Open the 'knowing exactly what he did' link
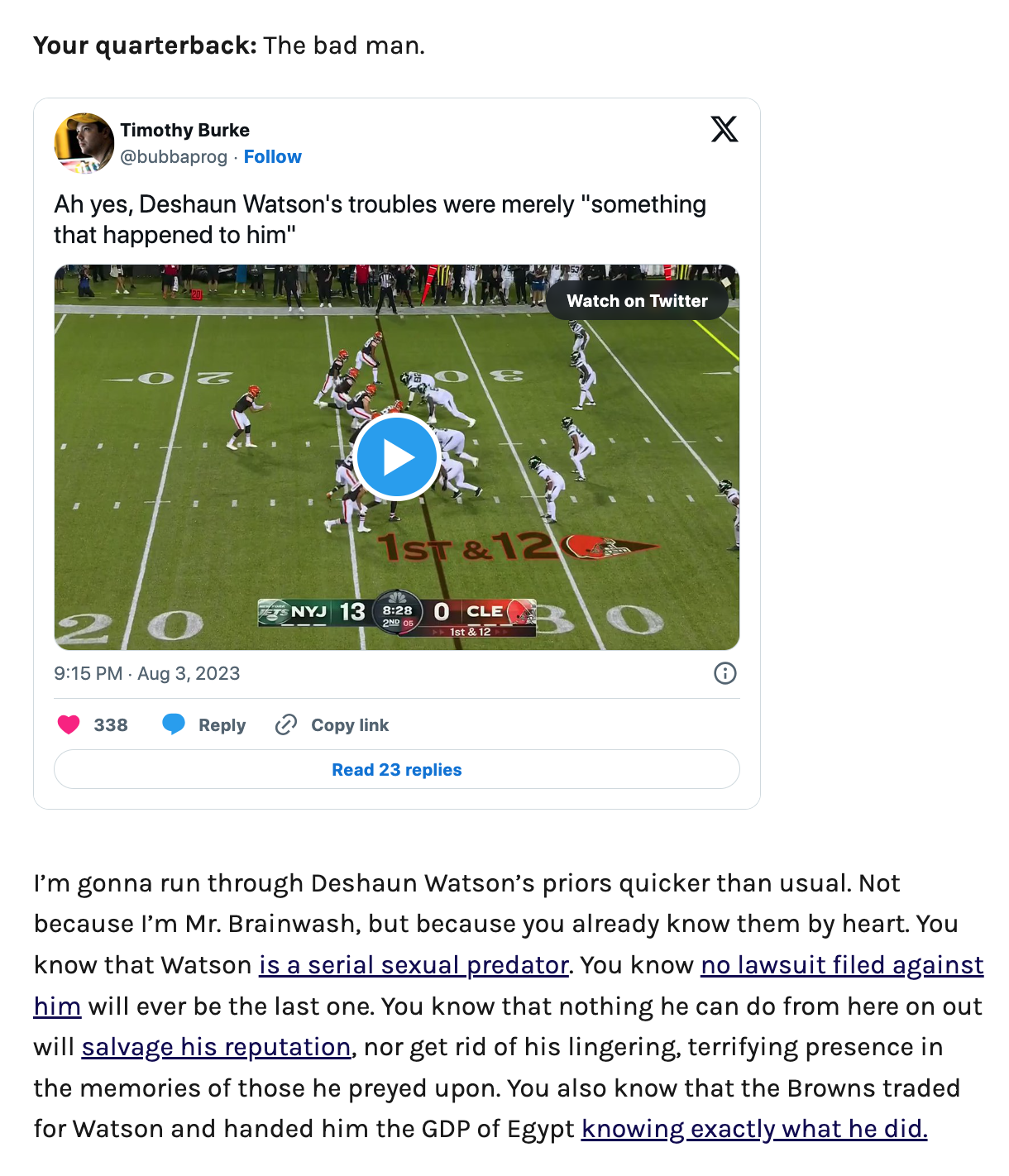The width and height of the screenshot is (1009, 1176). coord(754,1129)
